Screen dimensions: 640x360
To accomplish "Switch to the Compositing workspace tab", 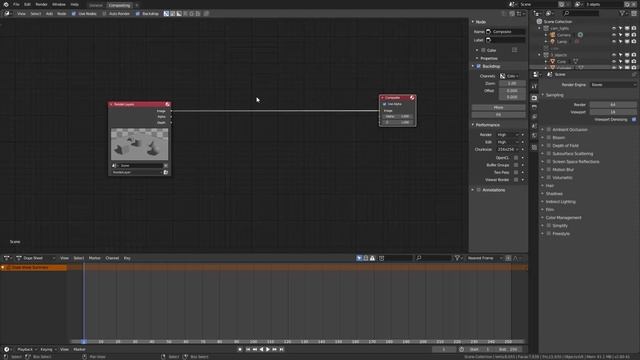I will 119,5.
